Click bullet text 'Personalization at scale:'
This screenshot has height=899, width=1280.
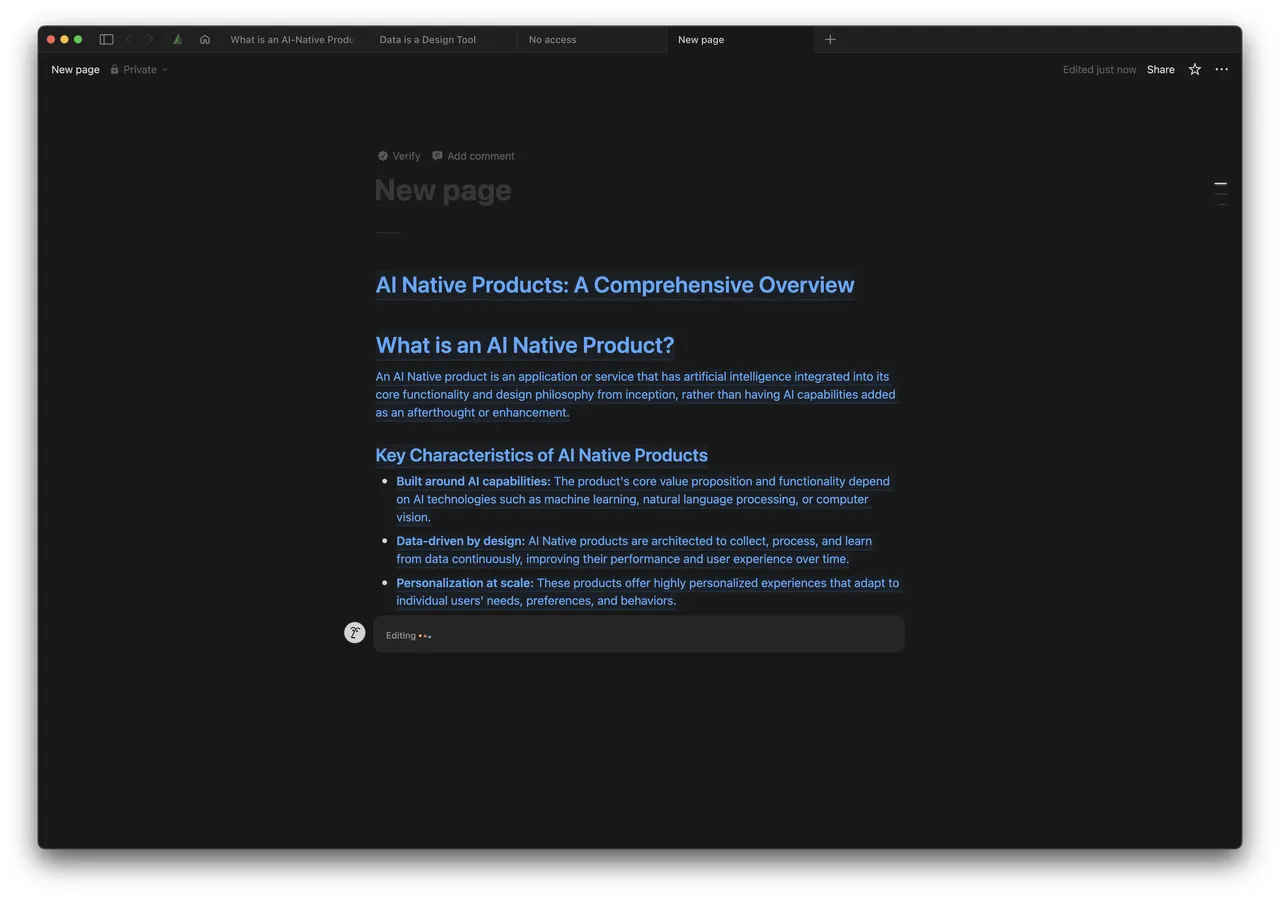[465, 583]
